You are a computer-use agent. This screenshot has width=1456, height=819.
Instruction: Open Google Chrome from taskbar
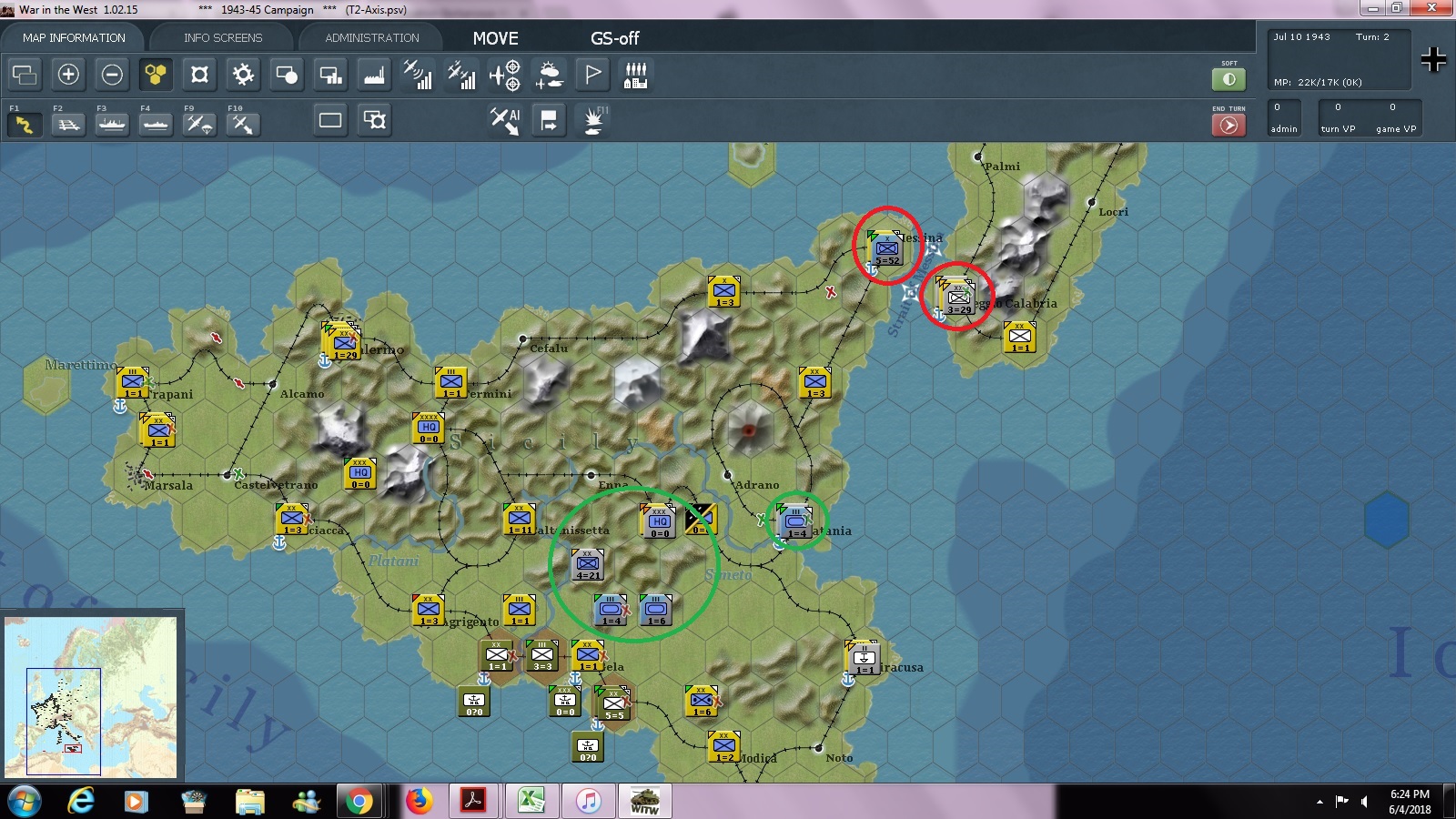coord(359,802)
